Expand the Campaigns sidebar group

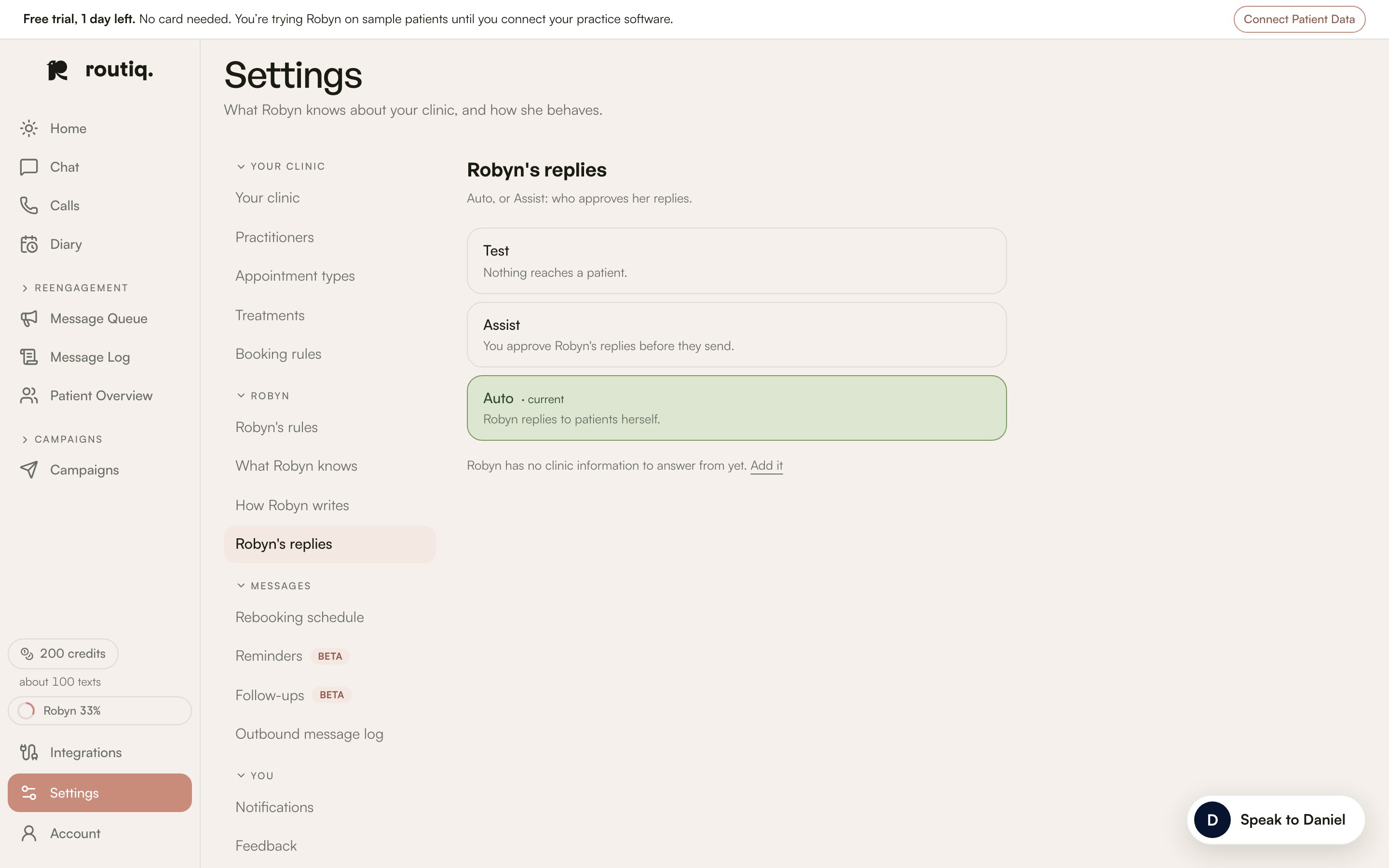click(x=62, y=439)
